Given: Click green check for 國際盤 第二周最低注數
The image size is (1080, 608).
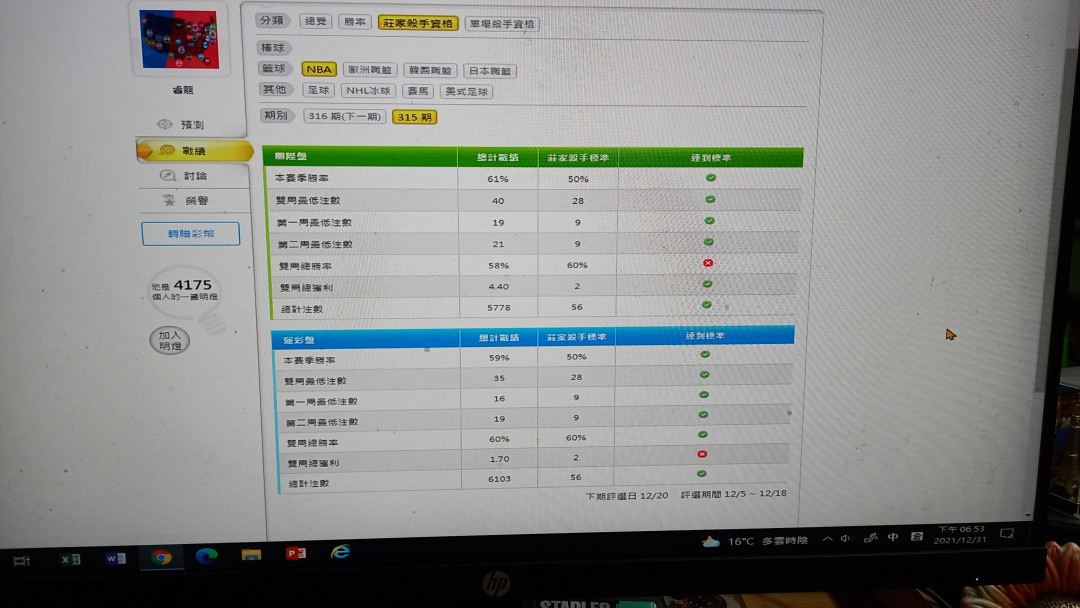Looking at the screenshot, I should pyautogui.click(x=709, y=242).
